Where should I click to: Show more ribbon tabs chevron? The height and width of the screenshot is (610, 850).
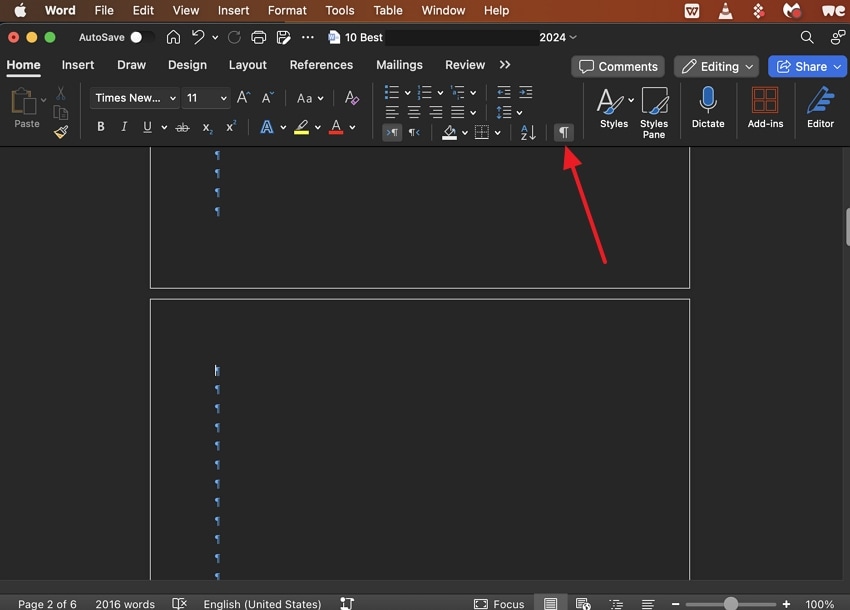[x=505, y=65]
